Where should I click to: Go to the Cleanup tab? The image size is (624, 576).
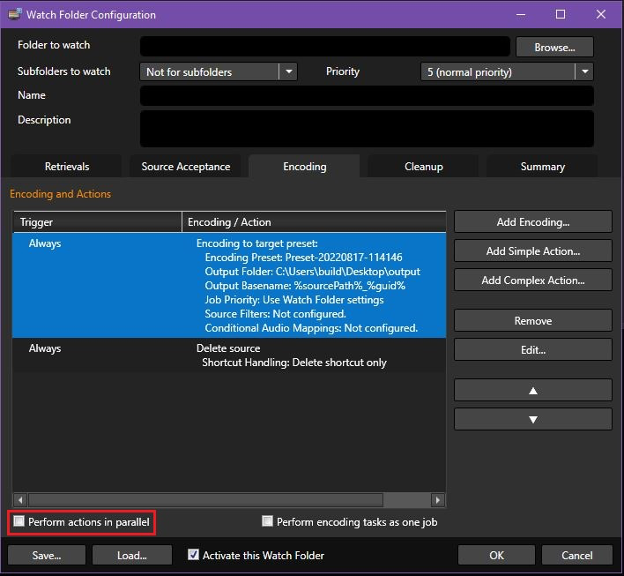tap(423, 166)
